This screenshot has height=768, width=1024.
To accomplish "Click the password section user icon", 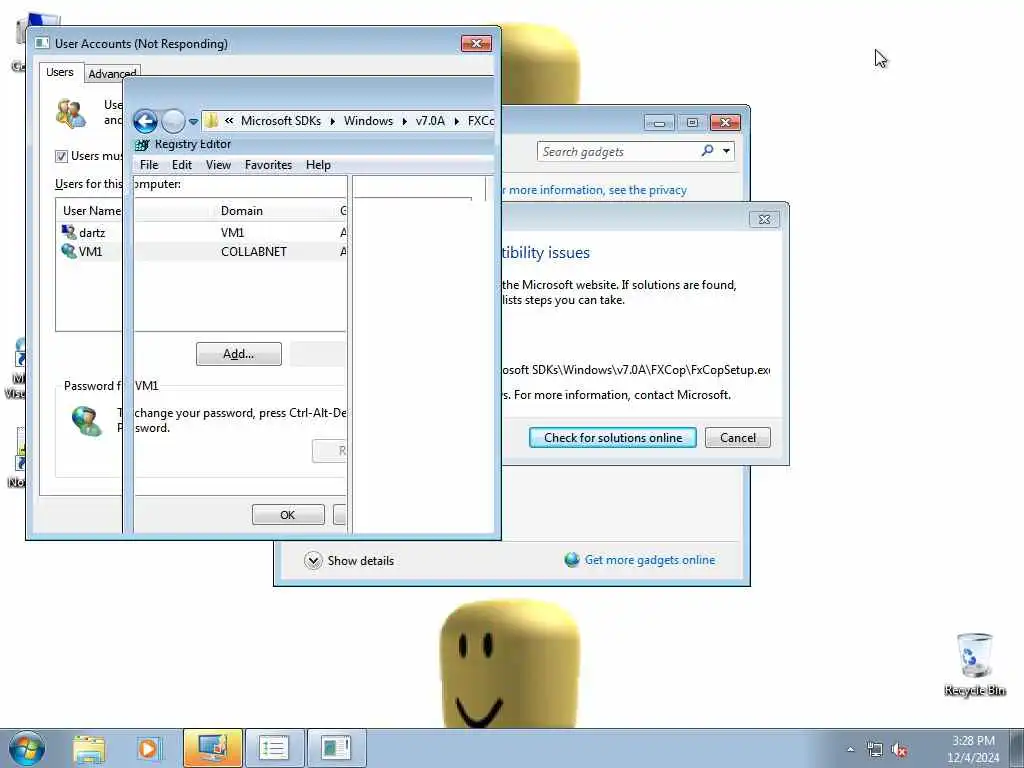I will [x=86, y=420].
